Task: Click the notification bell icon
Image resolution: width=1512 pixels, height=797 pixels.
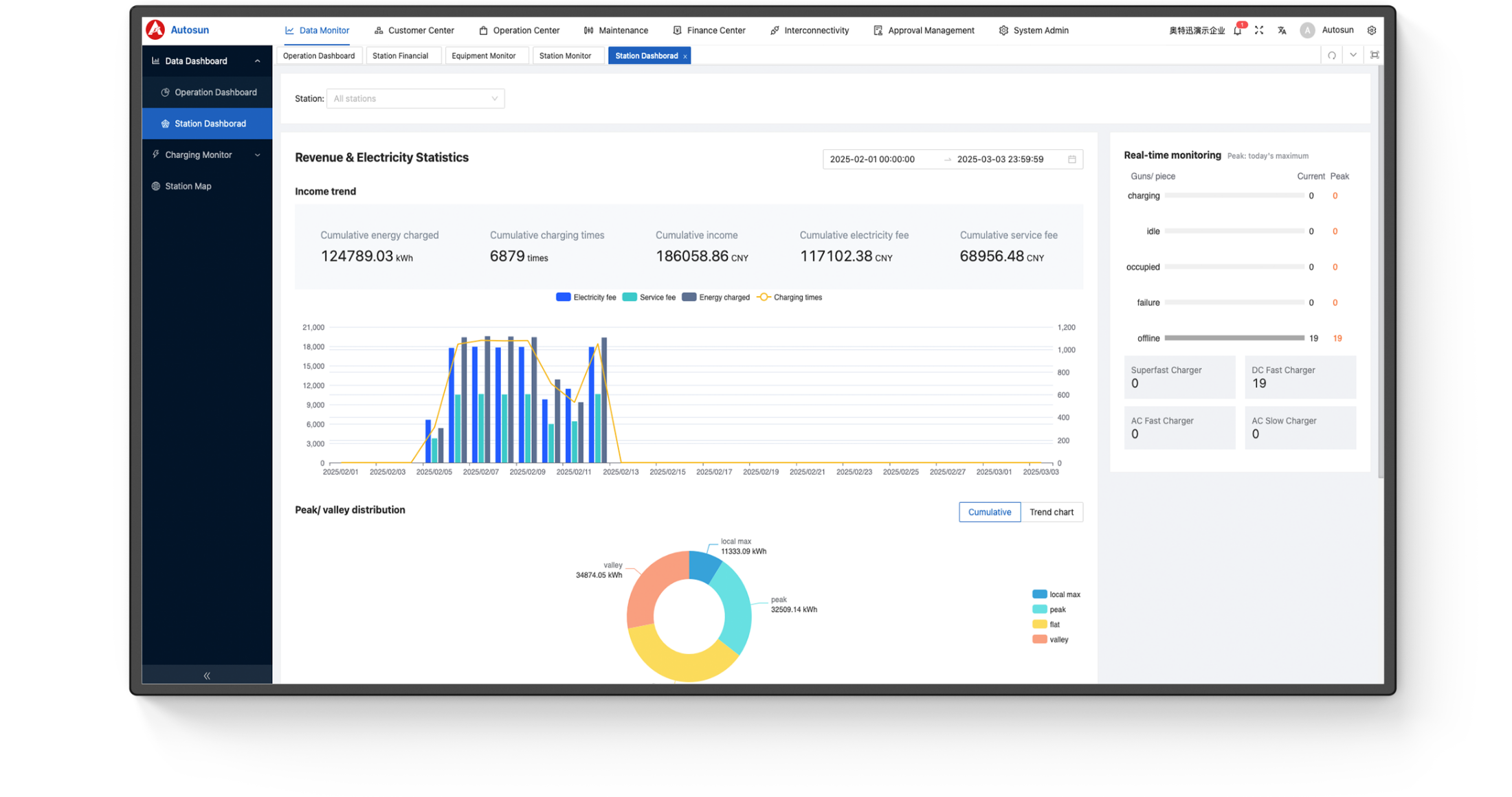Action: point(1238,30)
